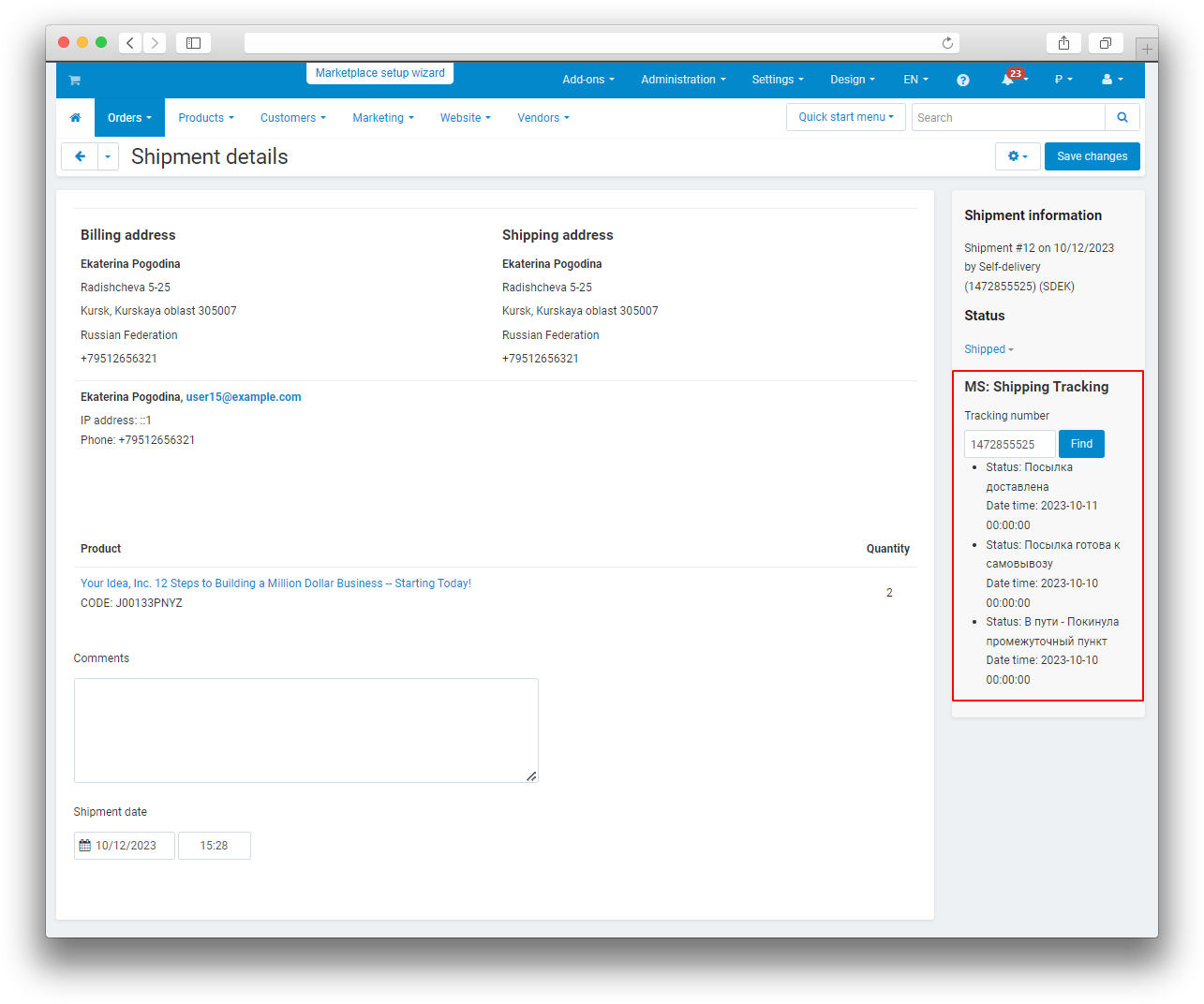1204x1004 pixels.
Task: Open the notifications bell with 23 badge
Action: click(x=1008, y=80)
